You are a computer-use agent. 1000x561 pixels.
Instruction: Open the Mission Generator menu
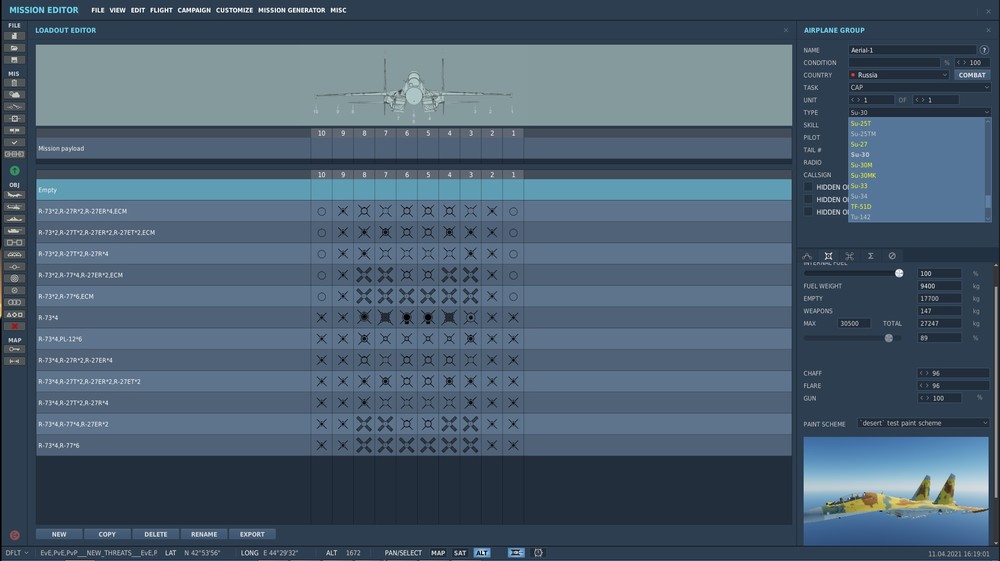pyautogui.click(x=291, y=10)
